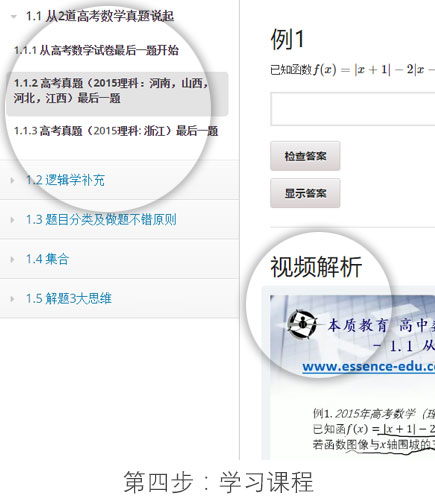This screenshot has height=500, width=435.
Task: Open the 1.5 解题3大思维 section title
Action: (x=69, y=298)
